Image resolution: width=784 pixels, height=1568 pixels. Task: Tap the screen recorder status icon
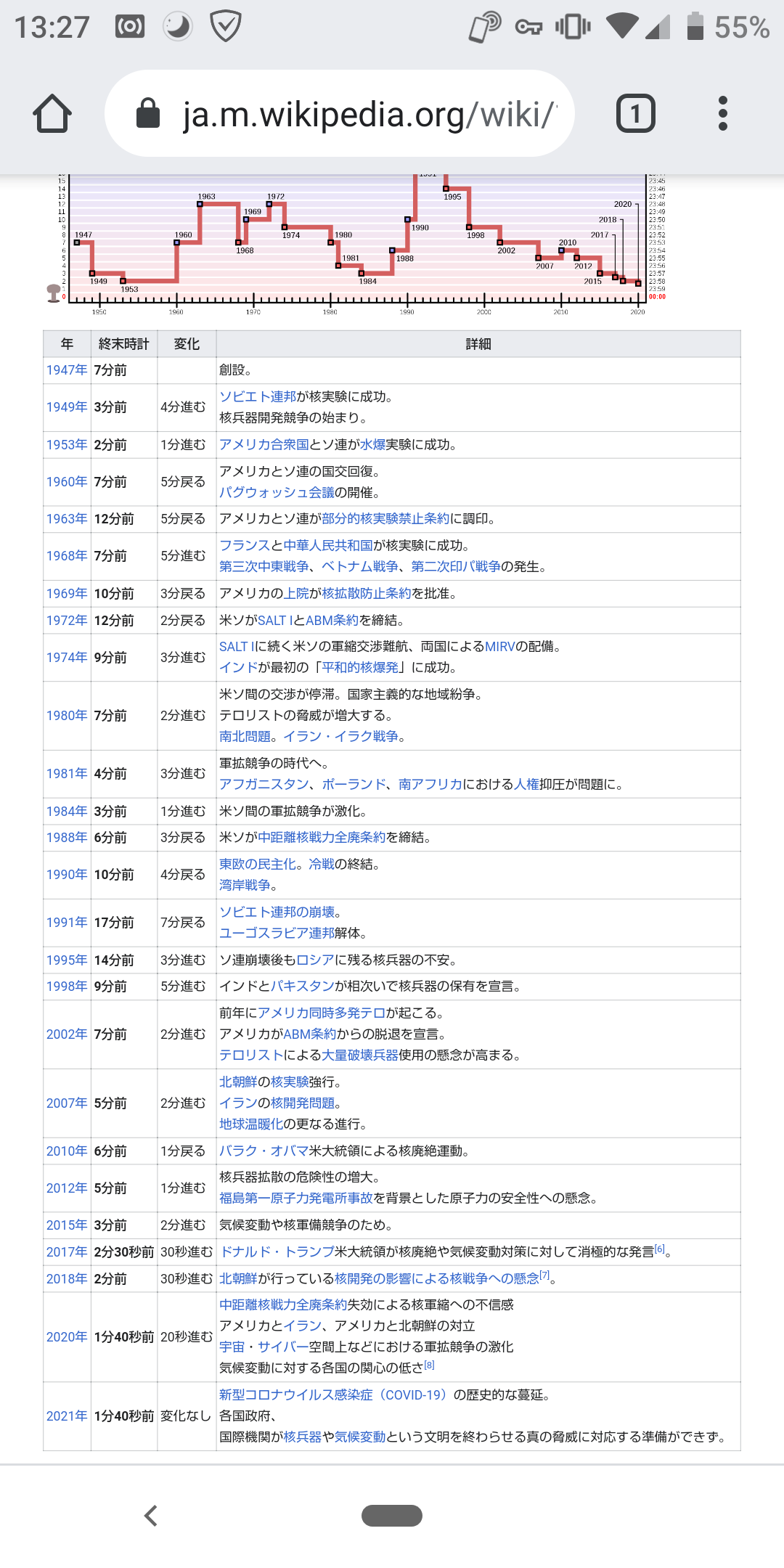[x=130, y=27]
